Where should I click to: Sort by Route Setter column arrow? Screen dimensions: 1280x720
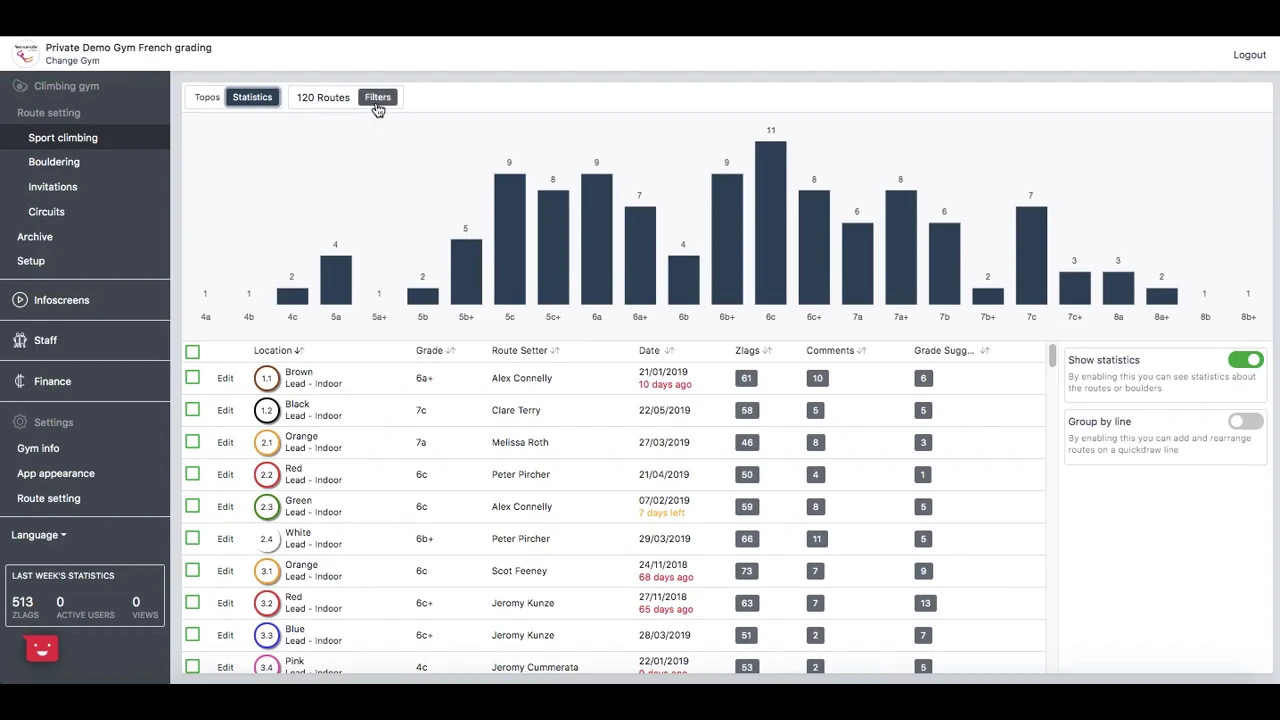tap(555, 351)
